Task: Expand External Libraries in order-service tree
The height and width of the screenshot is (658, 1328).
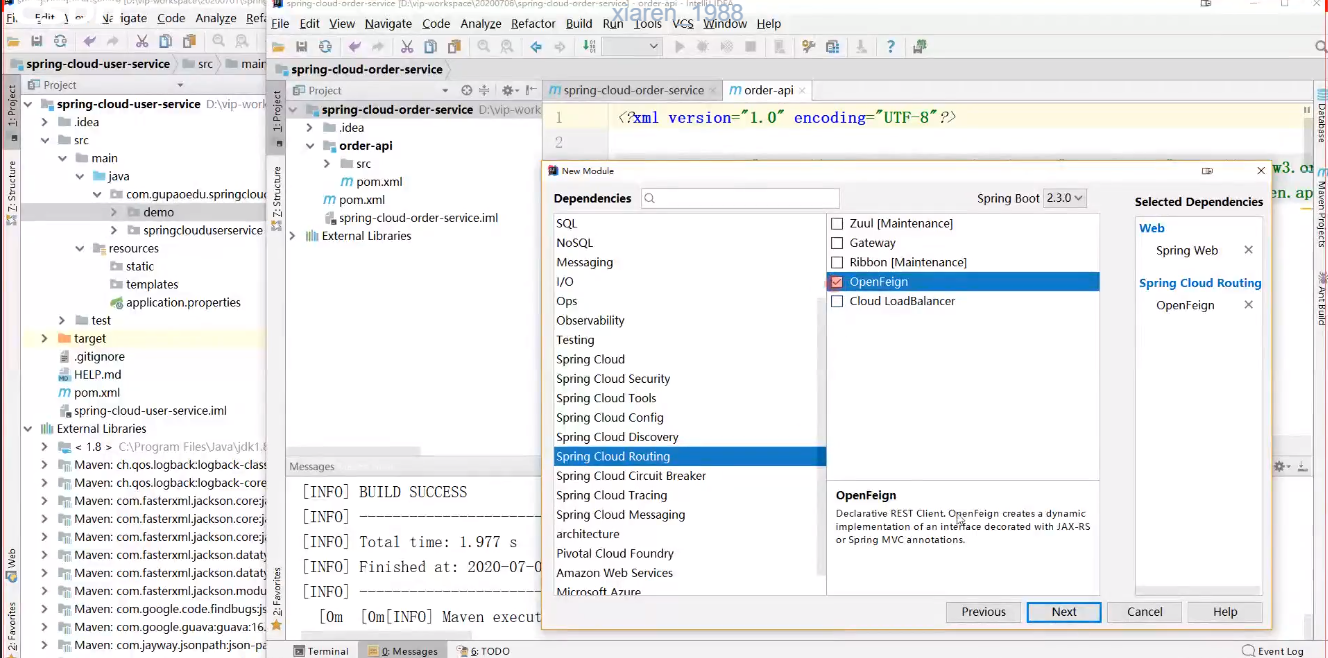Action: pos(293,236)
